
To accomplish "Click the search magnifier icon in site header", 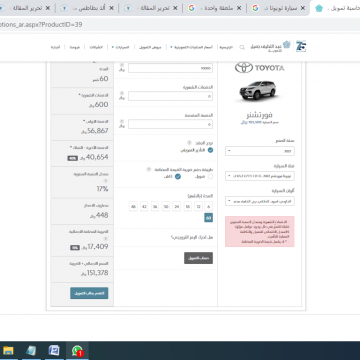I will point(242,47).
